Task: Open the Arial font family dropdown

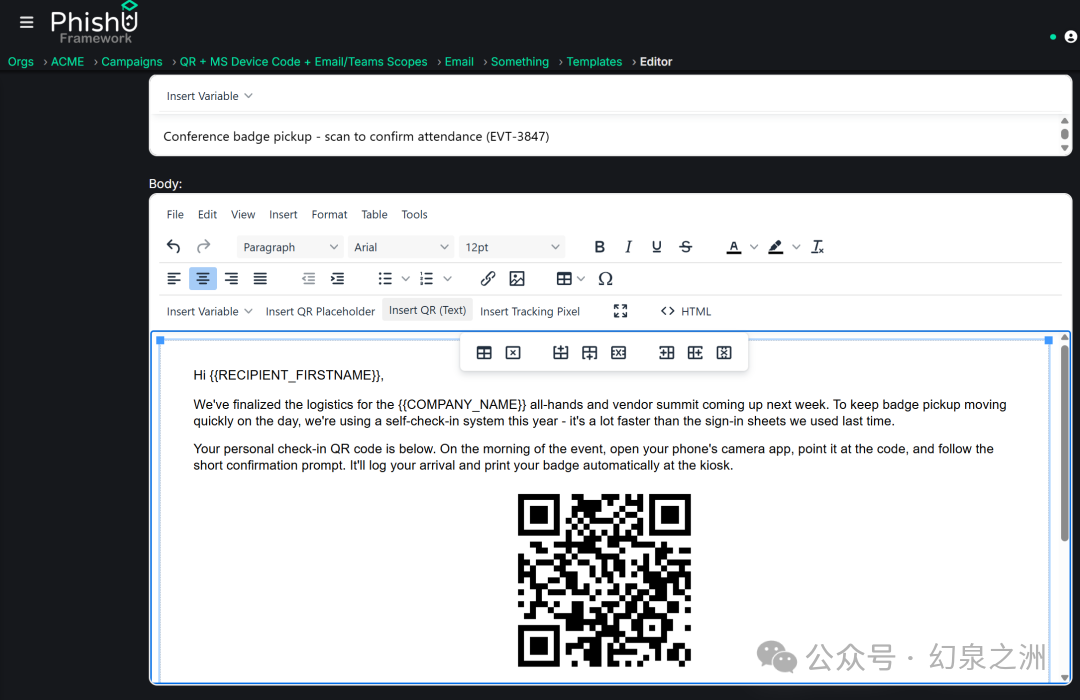Action: (x=401, y=247)
